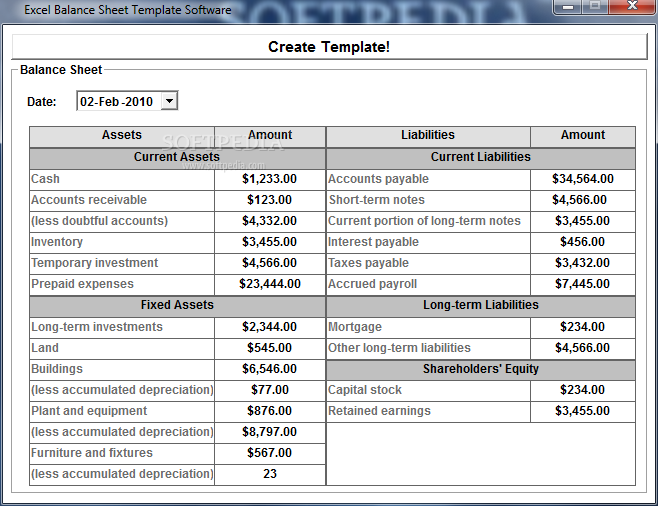The width and height of the screenshot is (658, 506).
Task: Select the Accounts receivable label
Action: coord(89,200)
